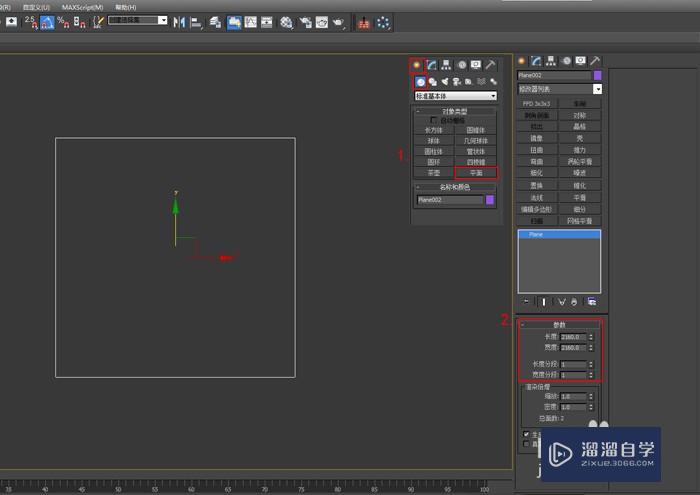Viewport: 700px width, 495px height.
Task: Toggle the Angle Snap tool in toolbar
Action: [47, 22]
